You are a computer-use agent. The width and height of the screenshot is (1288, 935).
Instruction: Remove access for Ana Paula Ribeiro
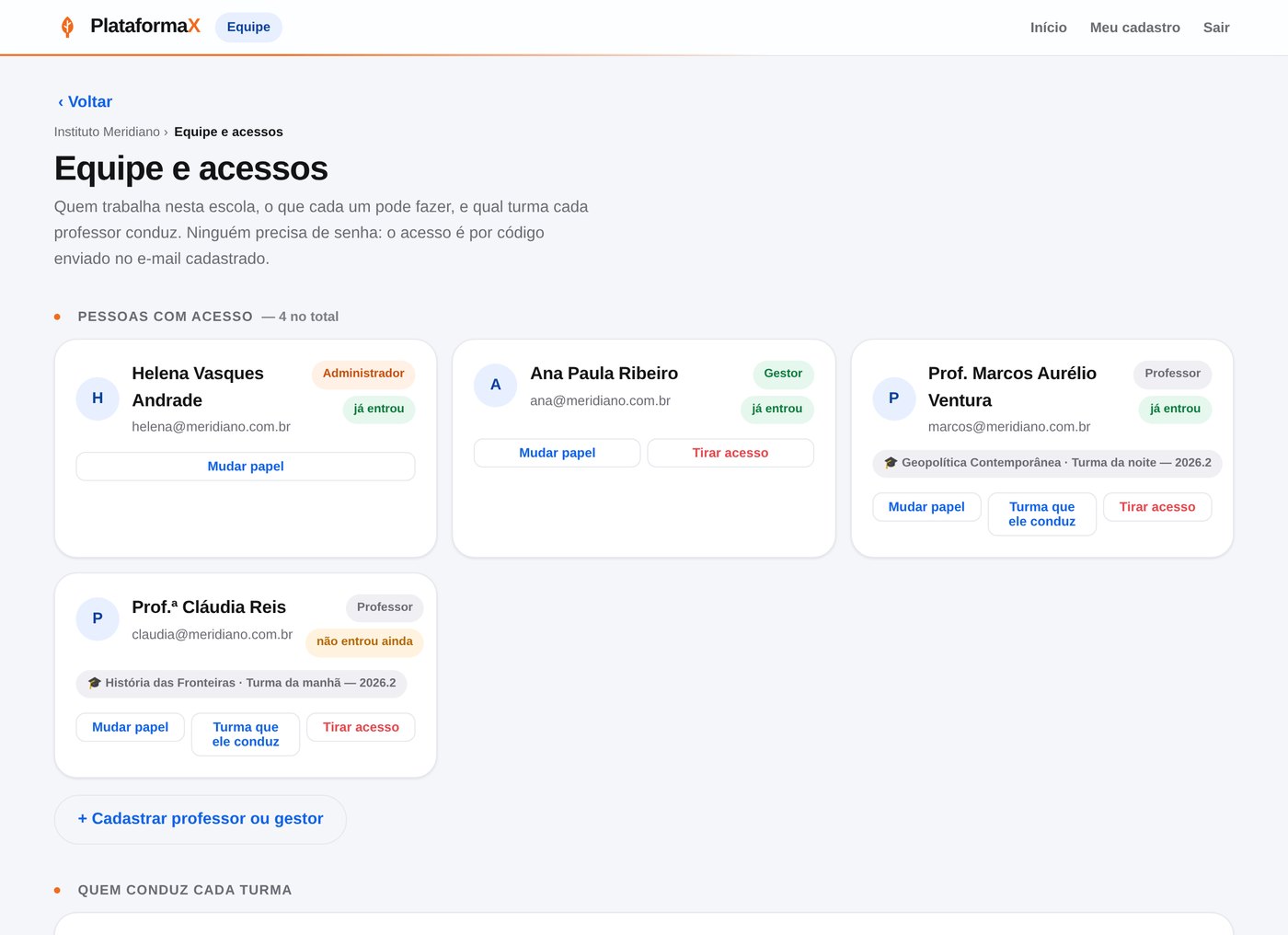tap(730, 453)
